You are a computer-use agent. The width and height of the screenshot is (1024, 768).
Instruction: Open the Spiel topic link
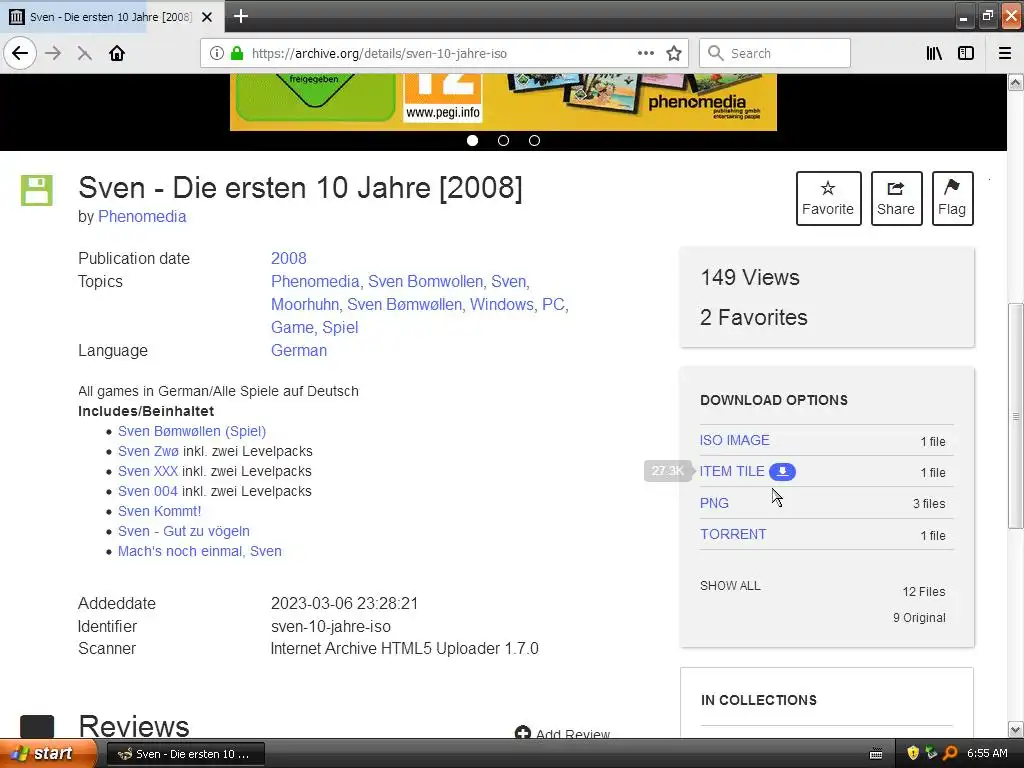click(x=340, y=327)
